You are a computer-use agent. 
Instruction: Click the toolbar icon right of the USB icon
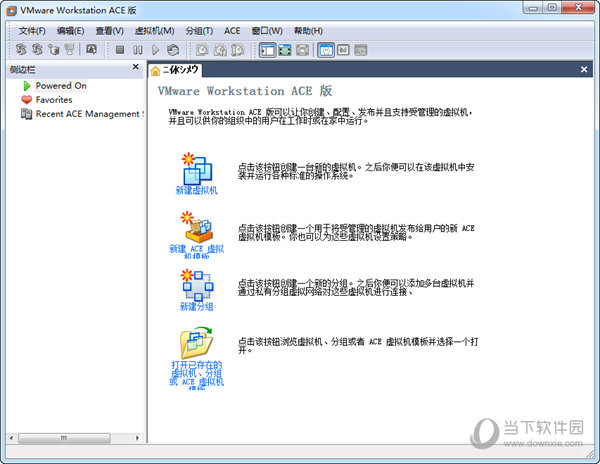click(x=91, y=49)
